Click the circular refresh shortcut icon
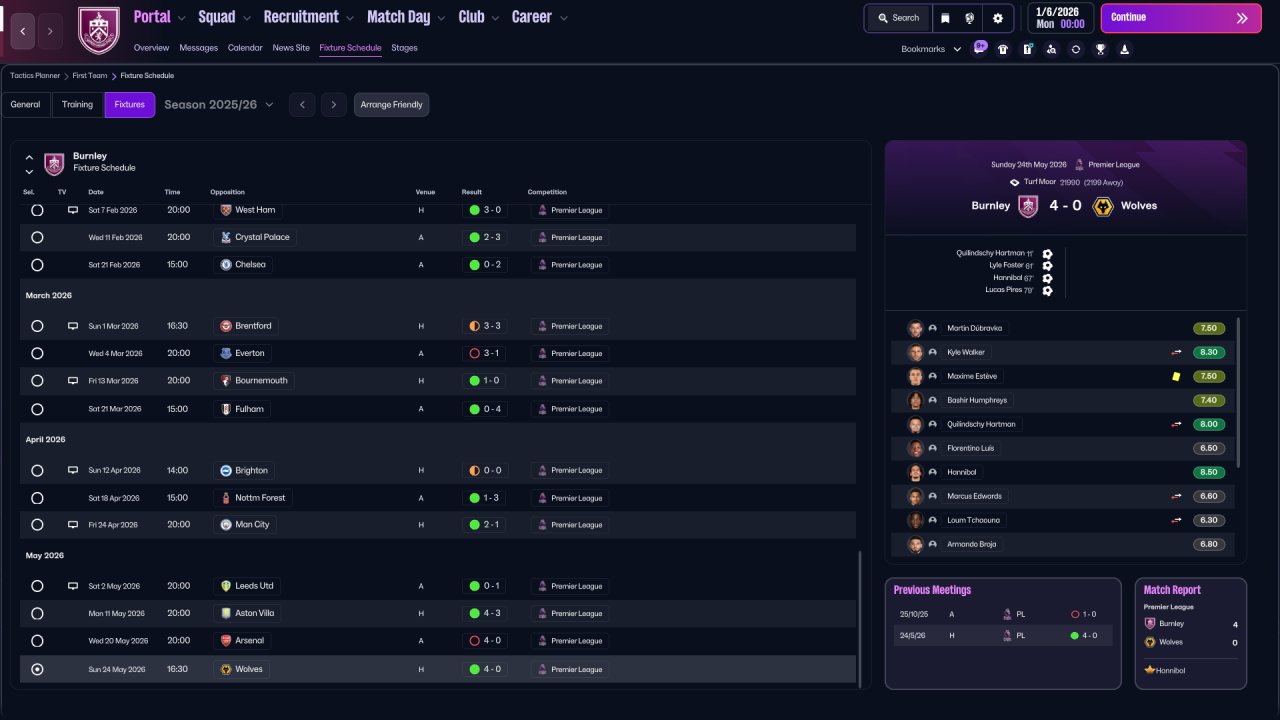Image resolution: width=1280 pixels, height=720 pixels. pos(1076,49)
